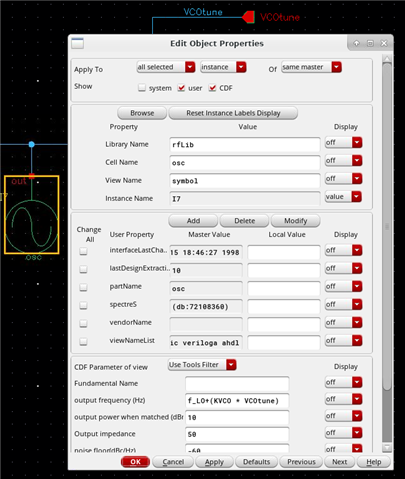Click the Apply button

pos(214,462)
